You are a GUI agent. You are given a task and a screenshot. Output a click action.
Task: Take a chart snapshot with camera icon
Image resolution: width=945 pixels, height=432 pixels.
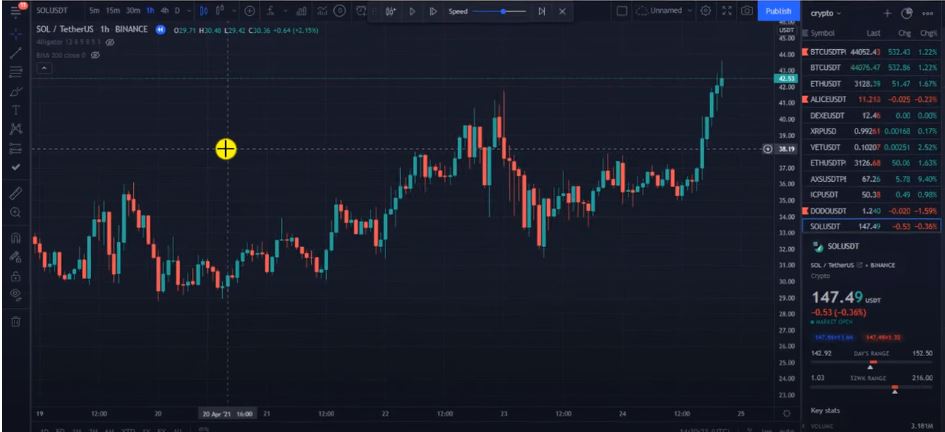click(x=747, y=11)
